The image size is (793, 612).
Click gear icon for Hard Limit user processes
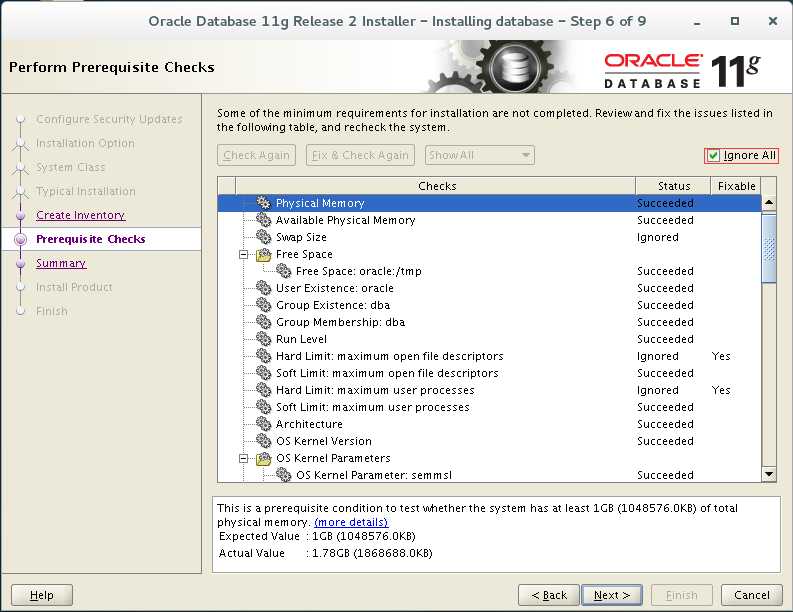pos(263,390)
